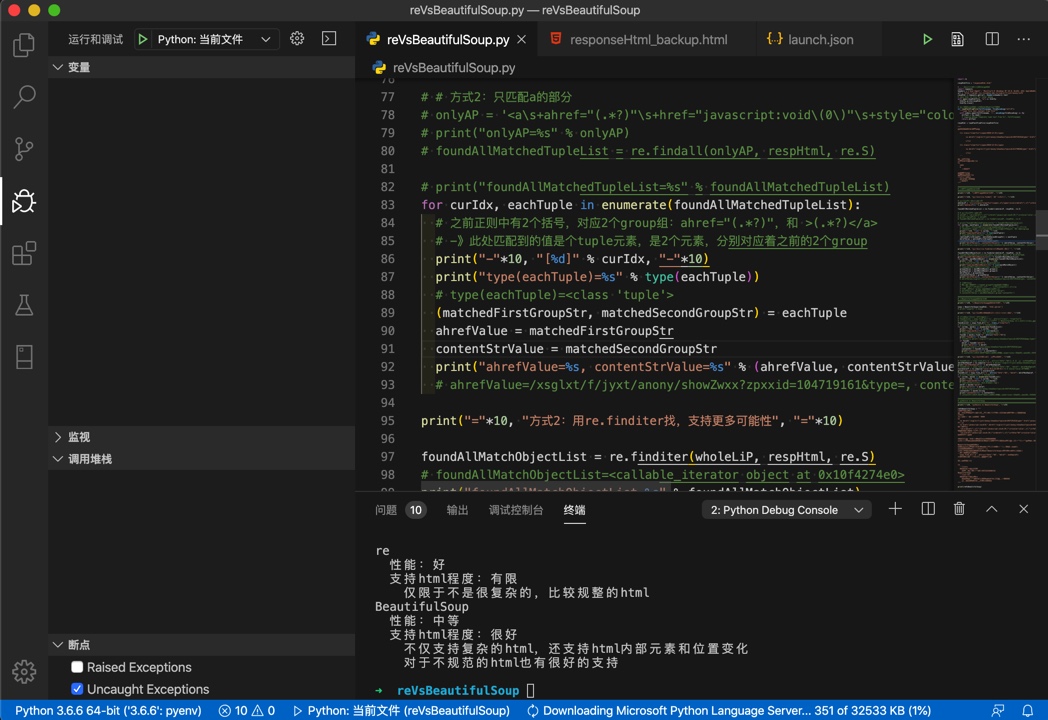Open the Manage gear at sidebar bottom
This screenshot has height=720, width=1048.
click(24, 671)
